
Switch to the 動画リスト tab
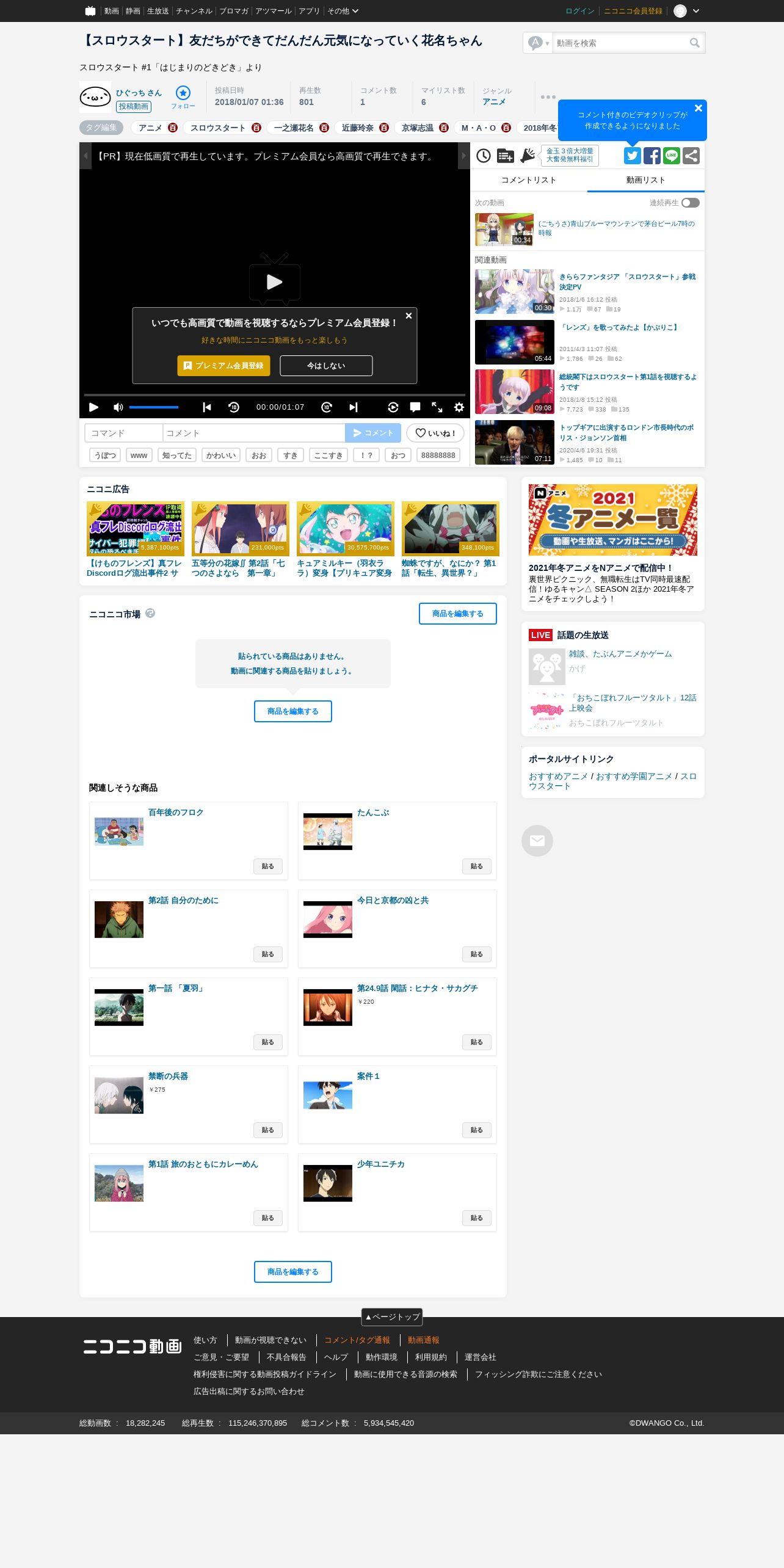[646, 180]
